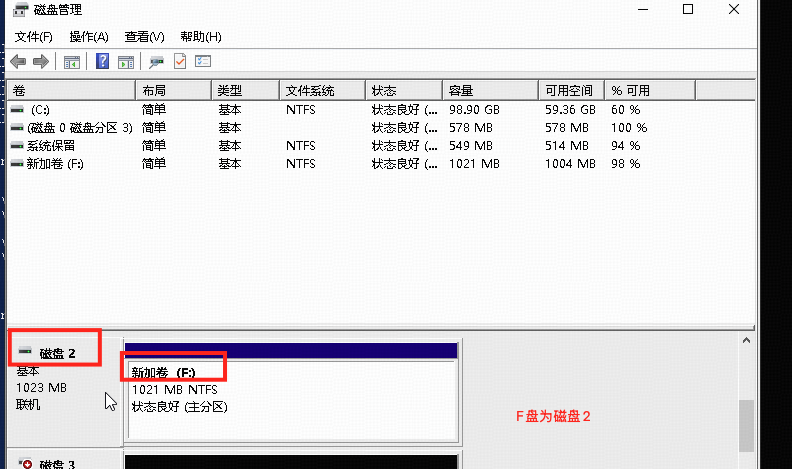Click the connect/rescan disk toolbar icon
The height and width of the screenshot is (469, 792).
click(156, 62)
